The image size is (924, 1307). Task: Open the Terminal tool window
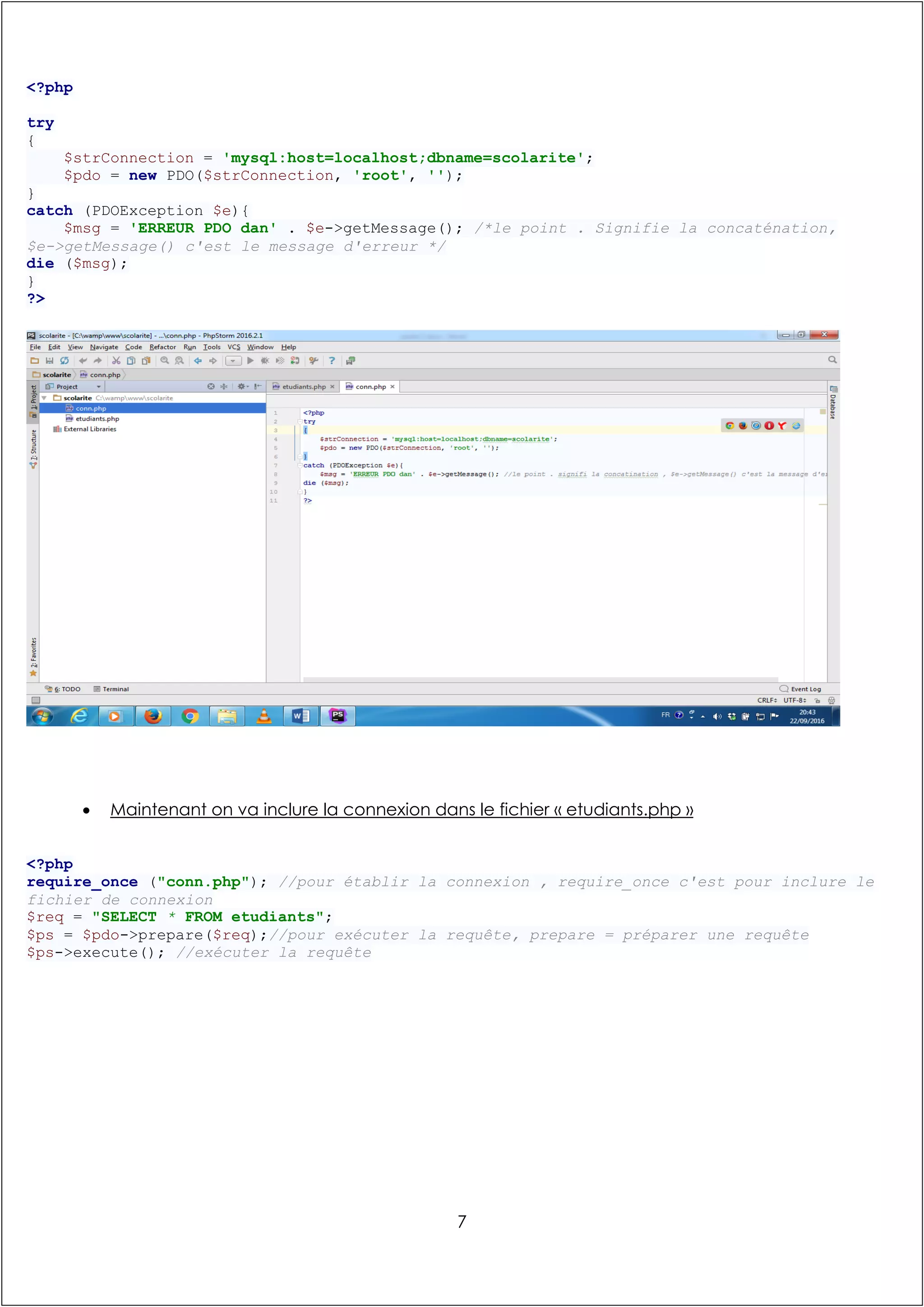pyautogui.click(x=111, y=689)
